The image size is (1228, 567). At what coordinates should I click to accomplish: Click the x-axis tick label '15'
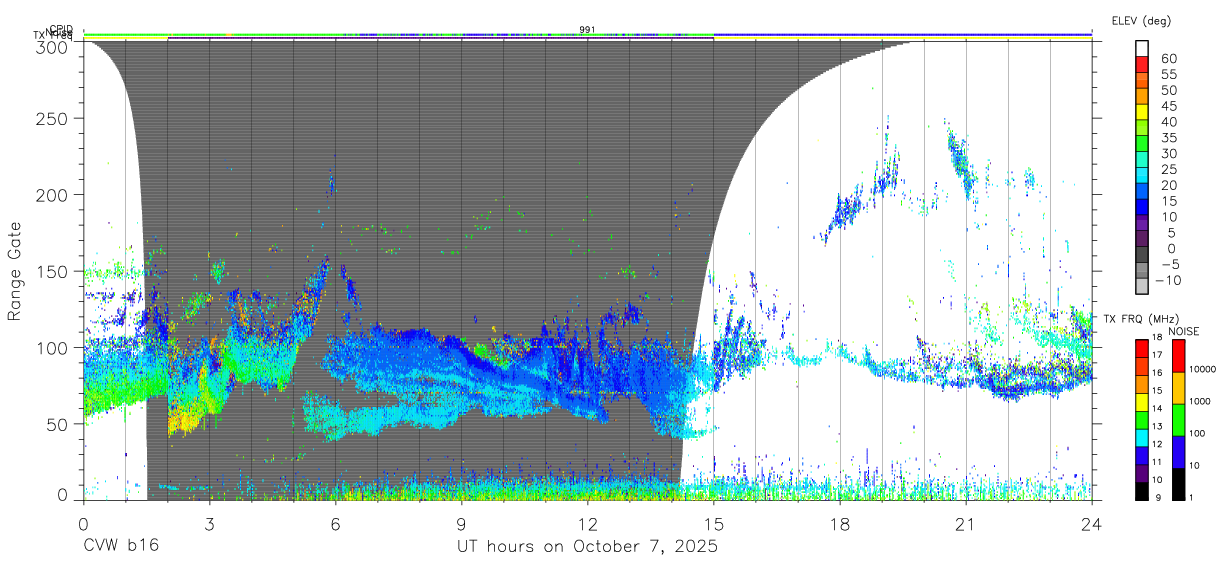click(714, 524)
